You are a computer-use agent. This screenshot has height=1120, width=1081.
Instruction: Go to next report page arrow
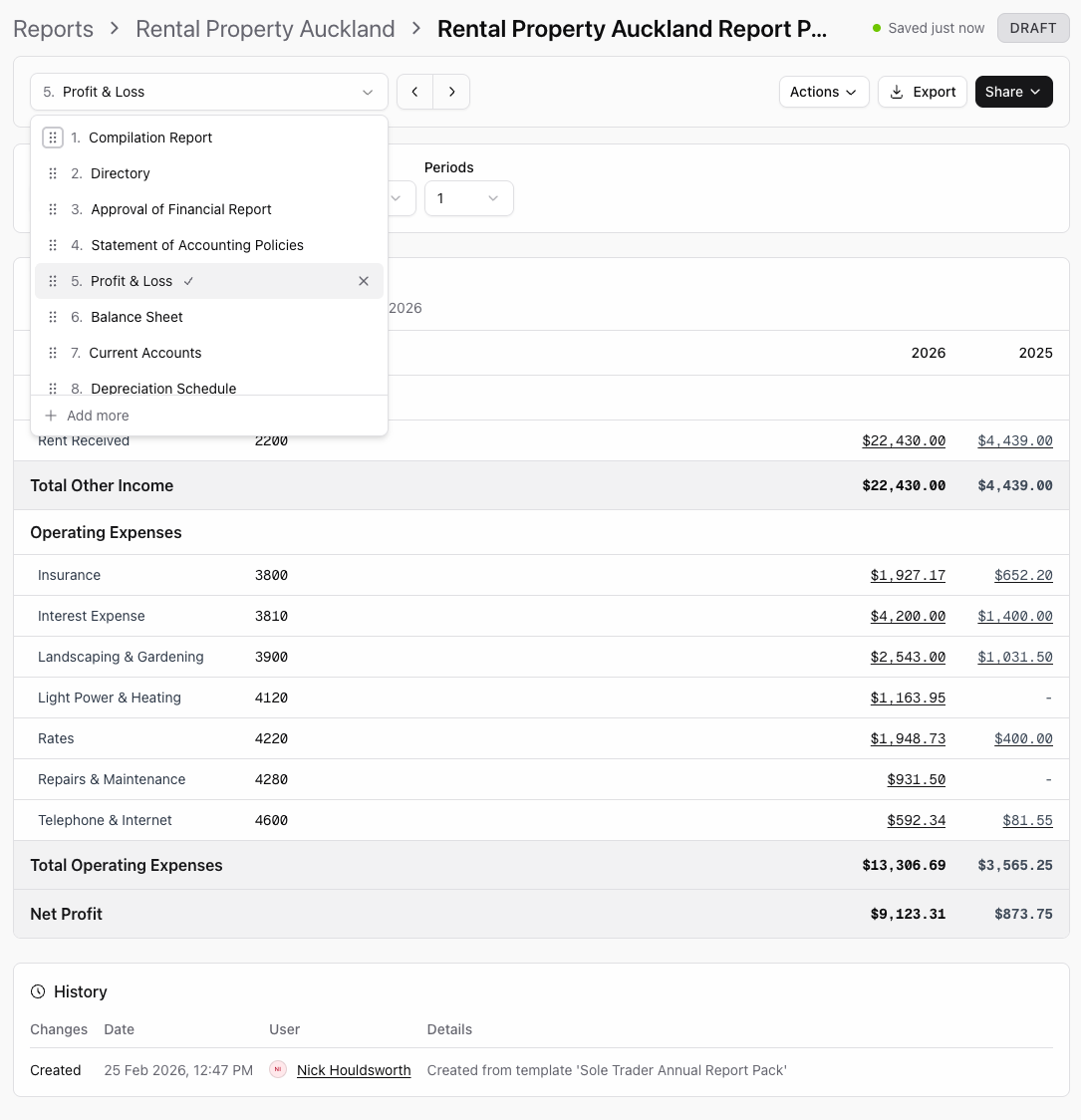coord(452,92)
